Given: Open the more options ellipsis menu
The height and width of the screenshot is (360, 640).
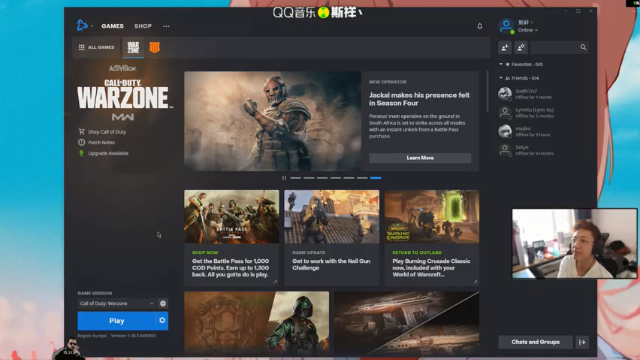Looking at the screenshot, I should pos(166,26).
